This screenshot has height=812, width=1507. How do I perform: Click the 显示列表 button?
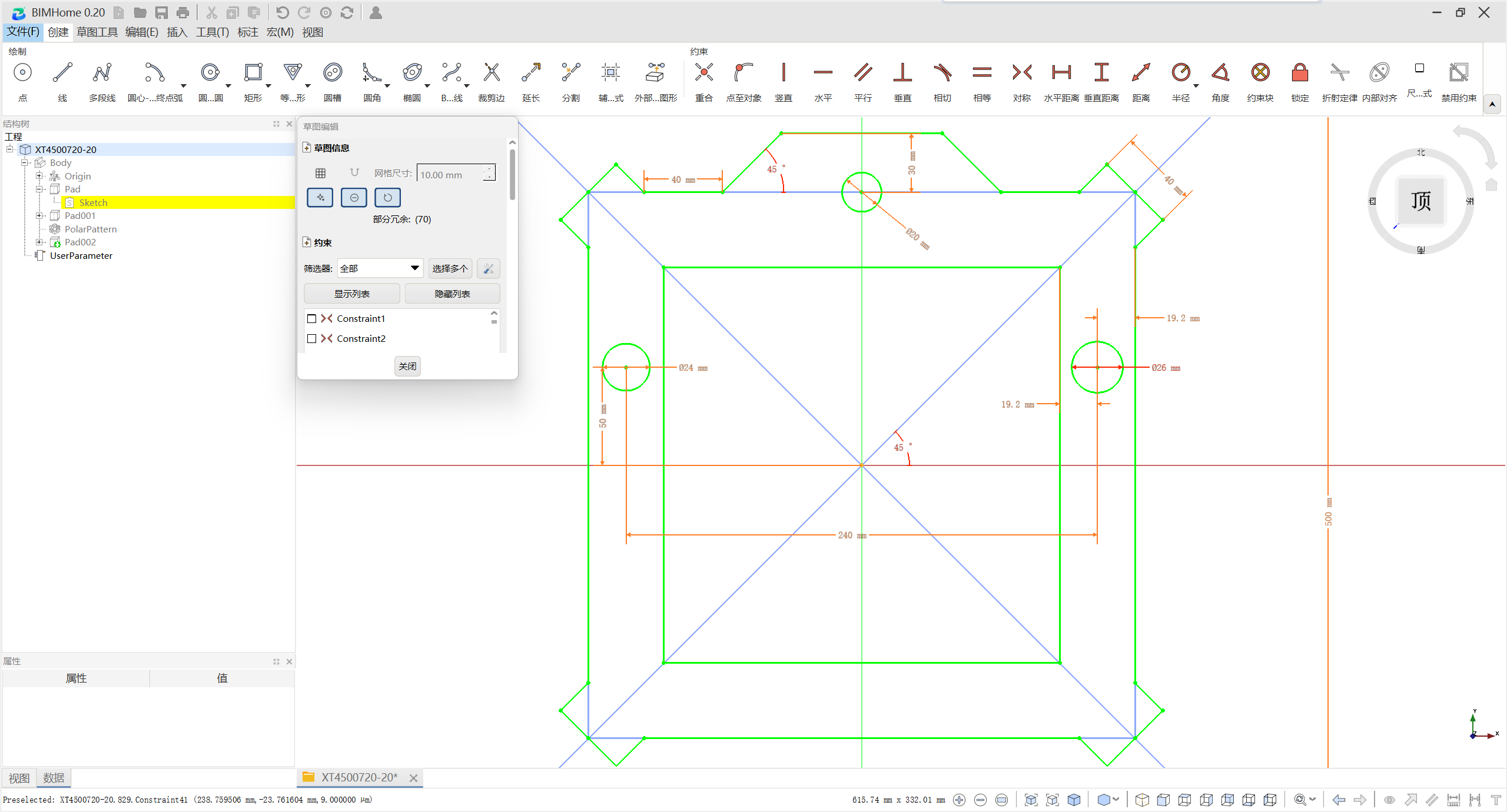point(352,294)
